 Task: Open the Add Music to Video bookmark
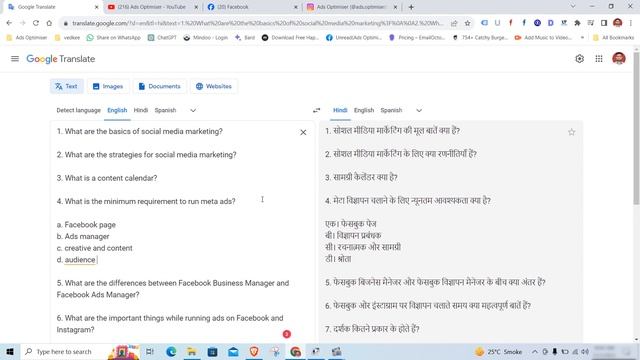click(x=543, y=38)
